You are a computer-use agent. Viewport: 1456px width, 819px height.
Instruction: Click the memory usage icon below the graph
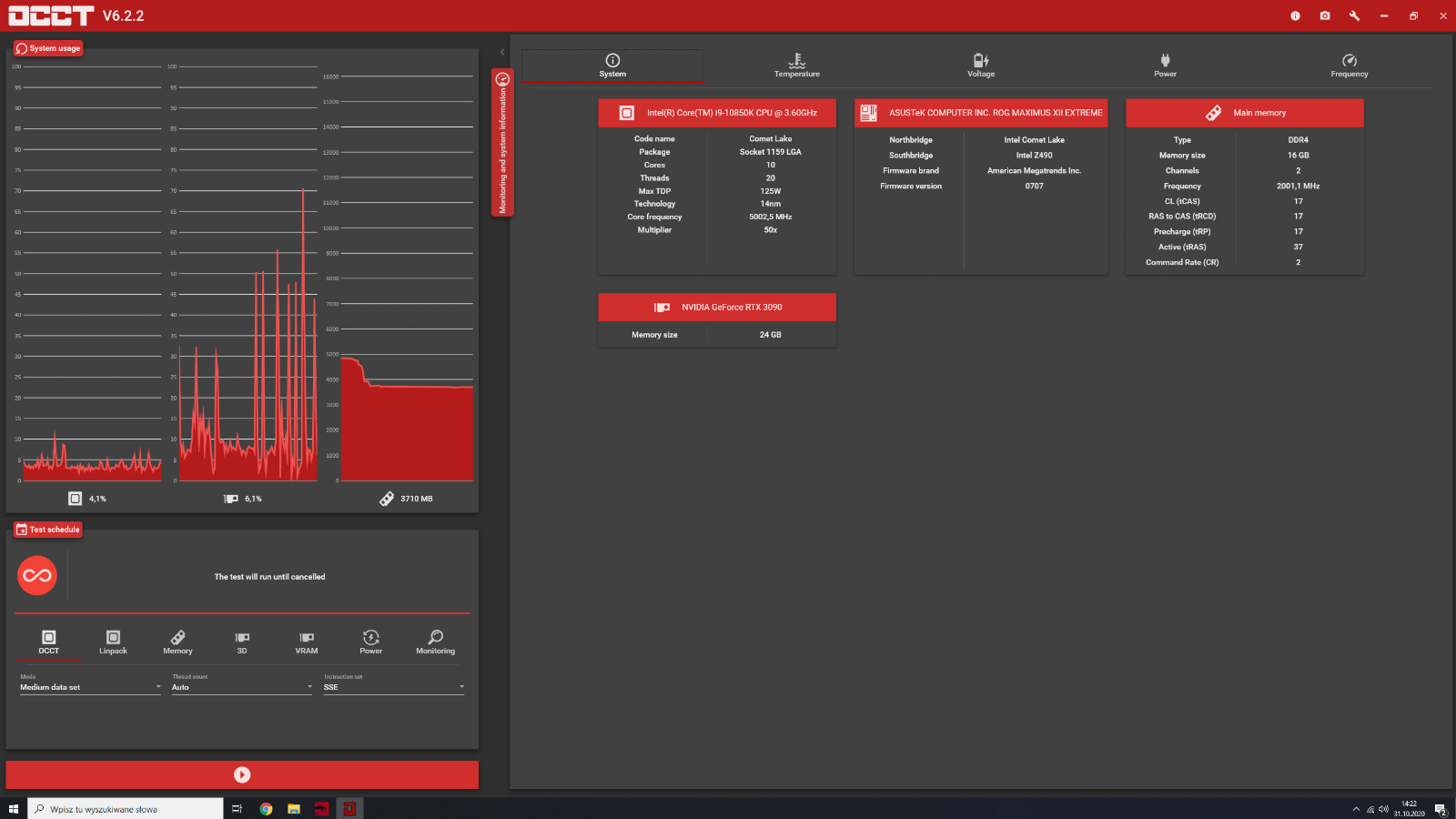[x=387, y=499]
